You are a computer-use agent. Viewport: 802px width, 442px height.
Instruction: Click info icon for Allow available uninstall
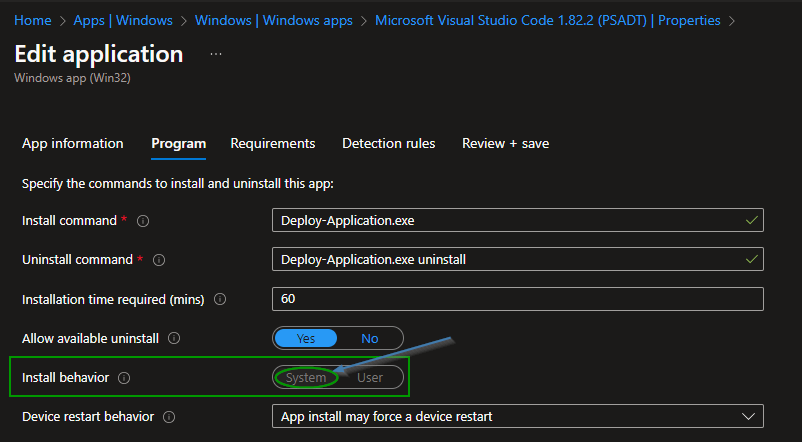175,338
